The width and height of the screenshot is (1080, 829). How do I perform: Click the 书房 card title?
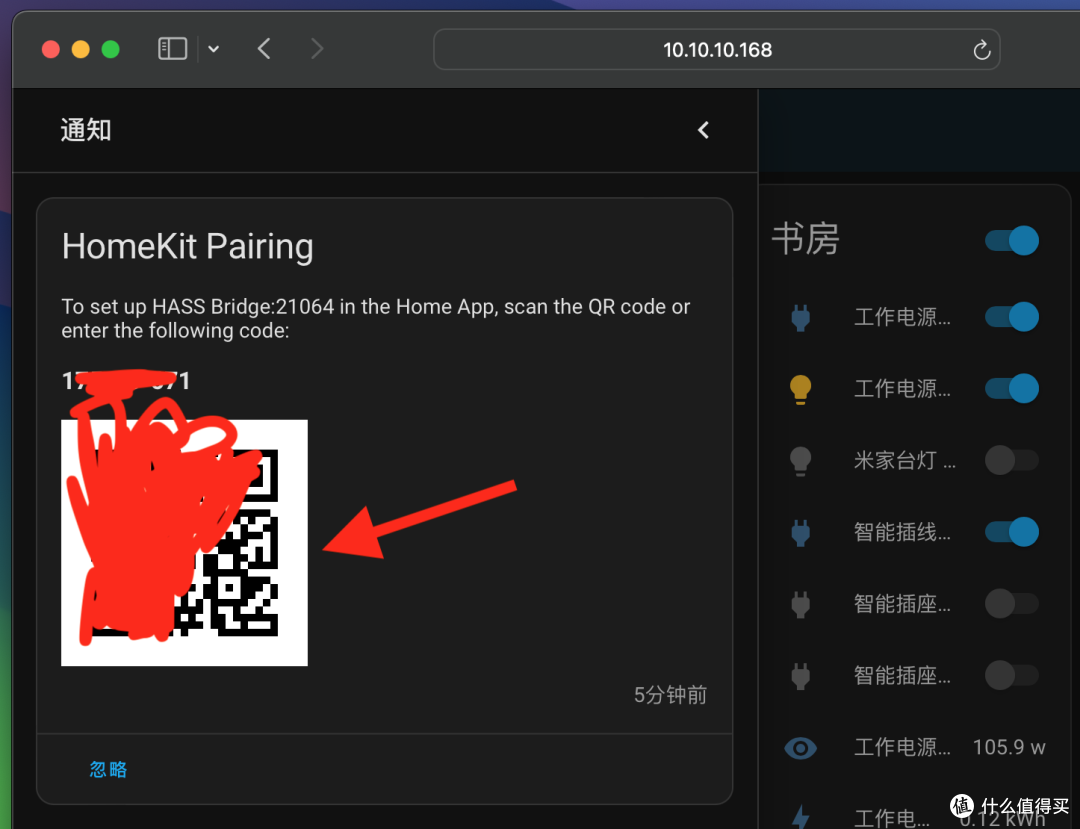pos(805,240)
